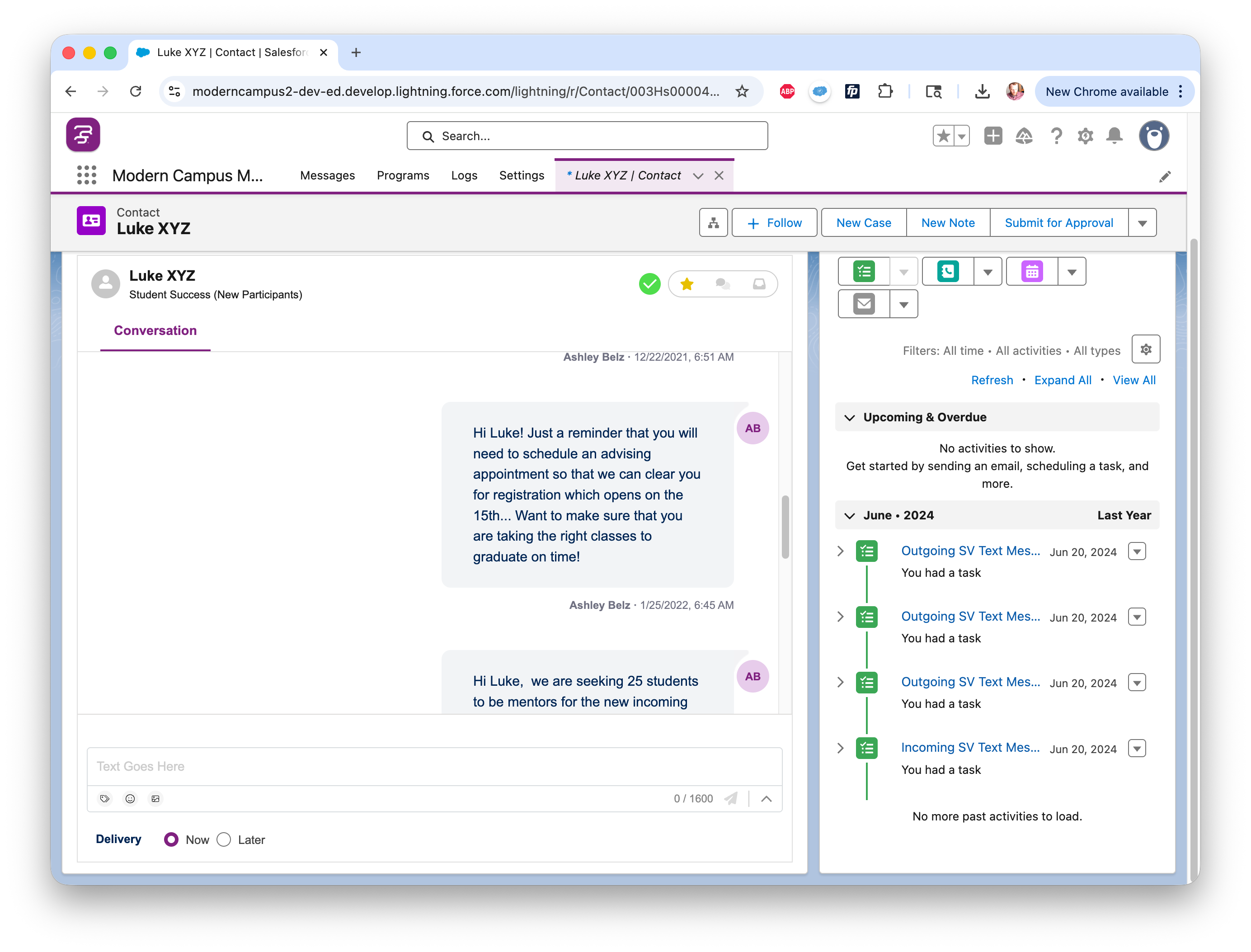This screenshot has width=1251, height=952.
Task: Click the yellow star favorite icon
Action: [687, 284]
